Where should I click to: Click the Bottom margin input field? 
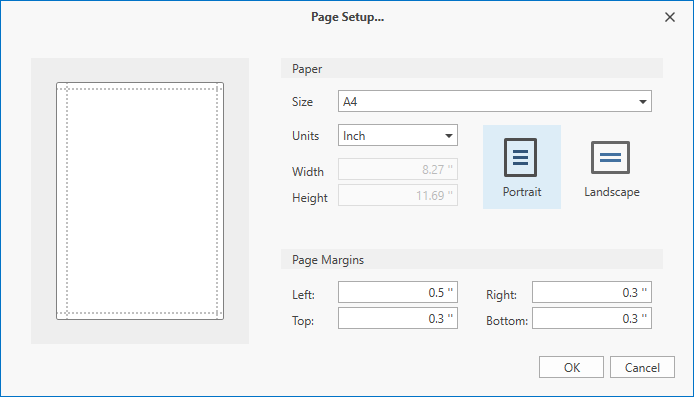[591, 318]
